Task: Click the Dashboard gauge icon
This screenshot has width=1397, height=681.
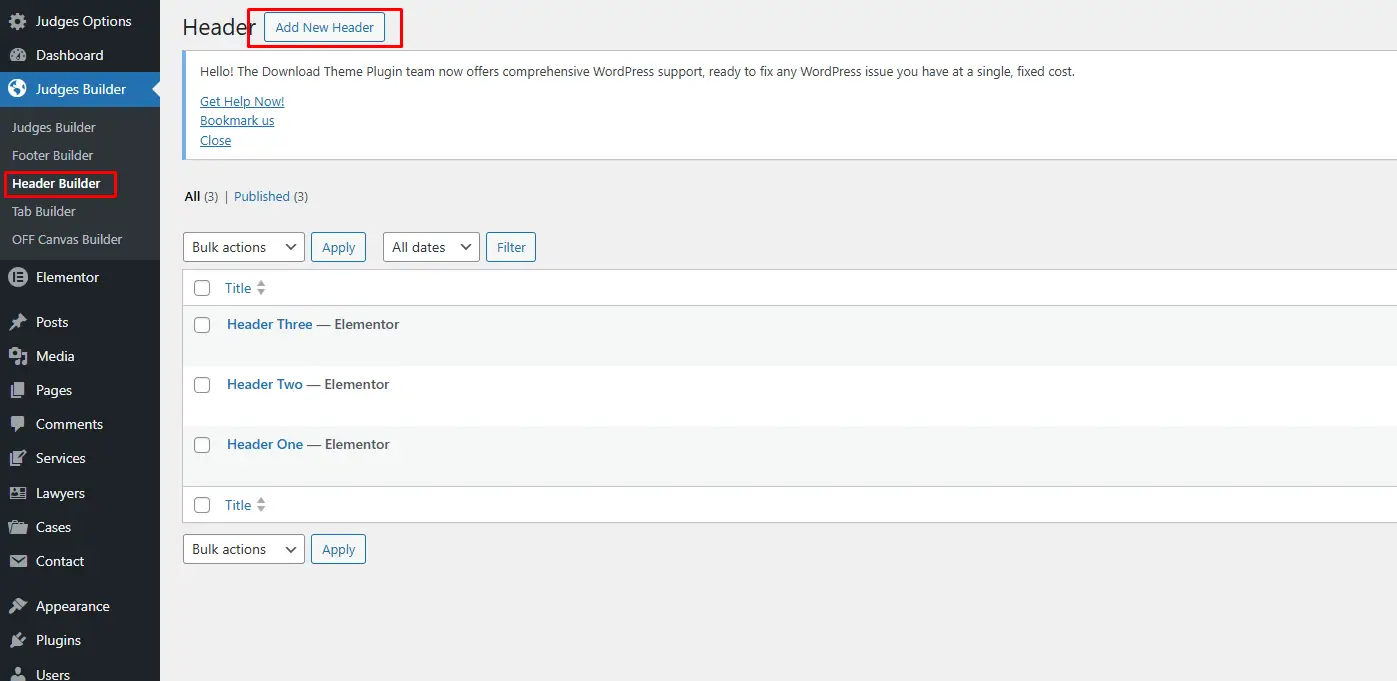Action: point(17,55)
